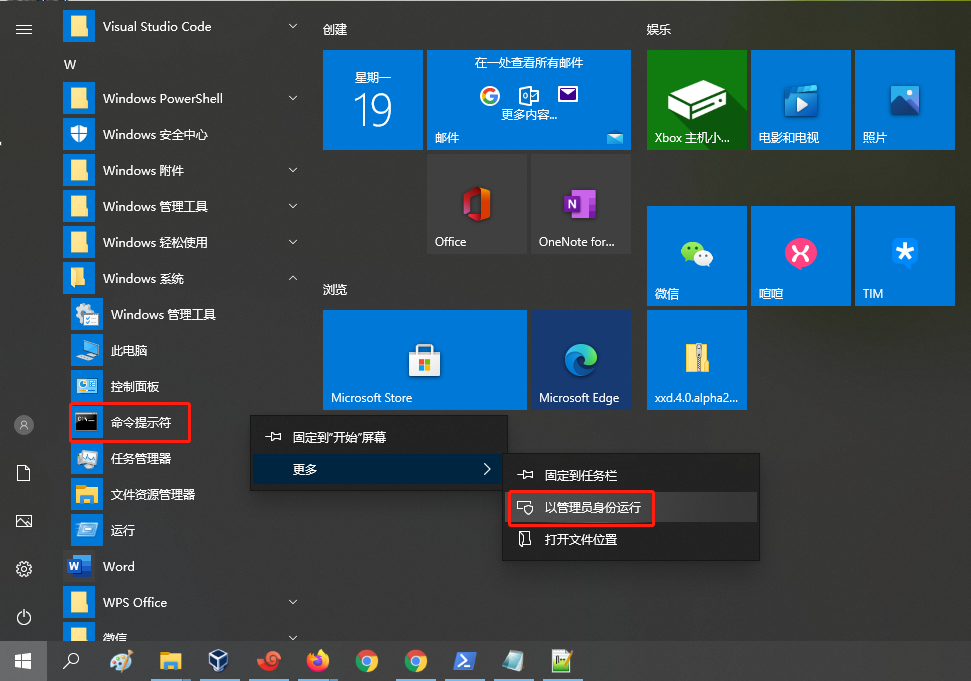The height and width of the screenshot is (681, 971).
Task: Open the settings gear in Start sidebar
Action: tap(24, 569)
